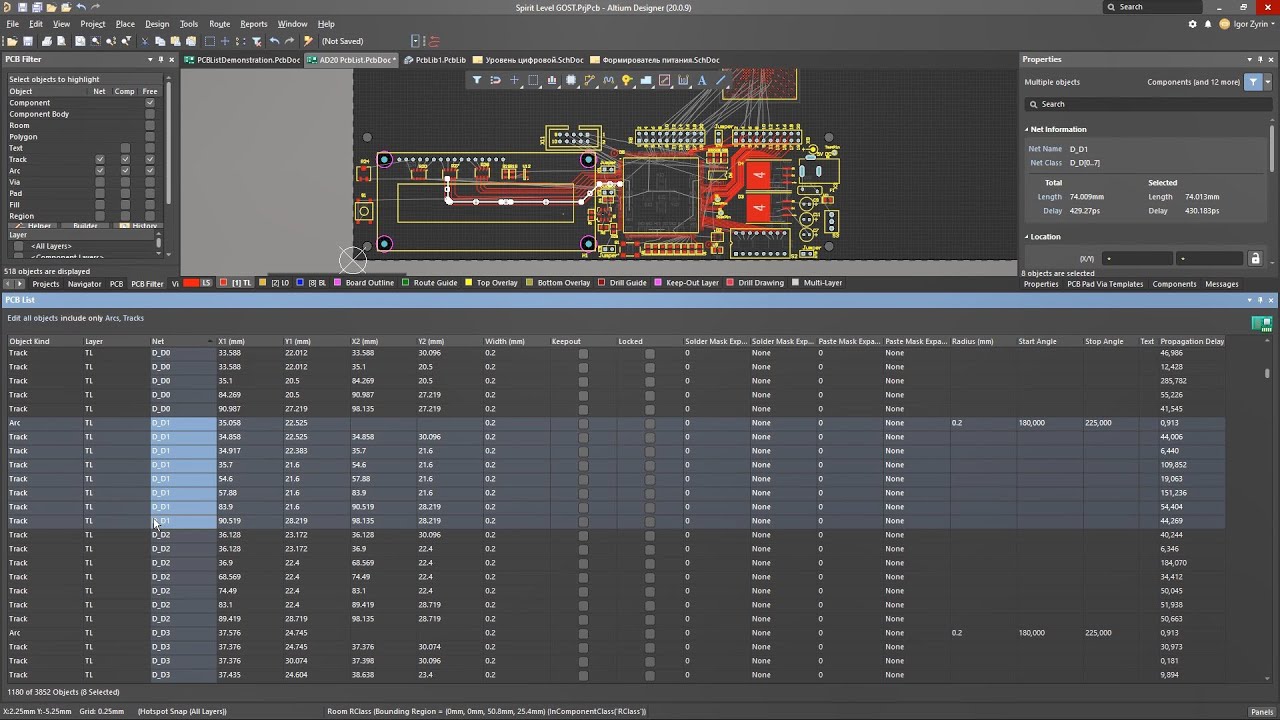Collapse the Location section
This screenshot has width=1280, height=720.
1026,237
